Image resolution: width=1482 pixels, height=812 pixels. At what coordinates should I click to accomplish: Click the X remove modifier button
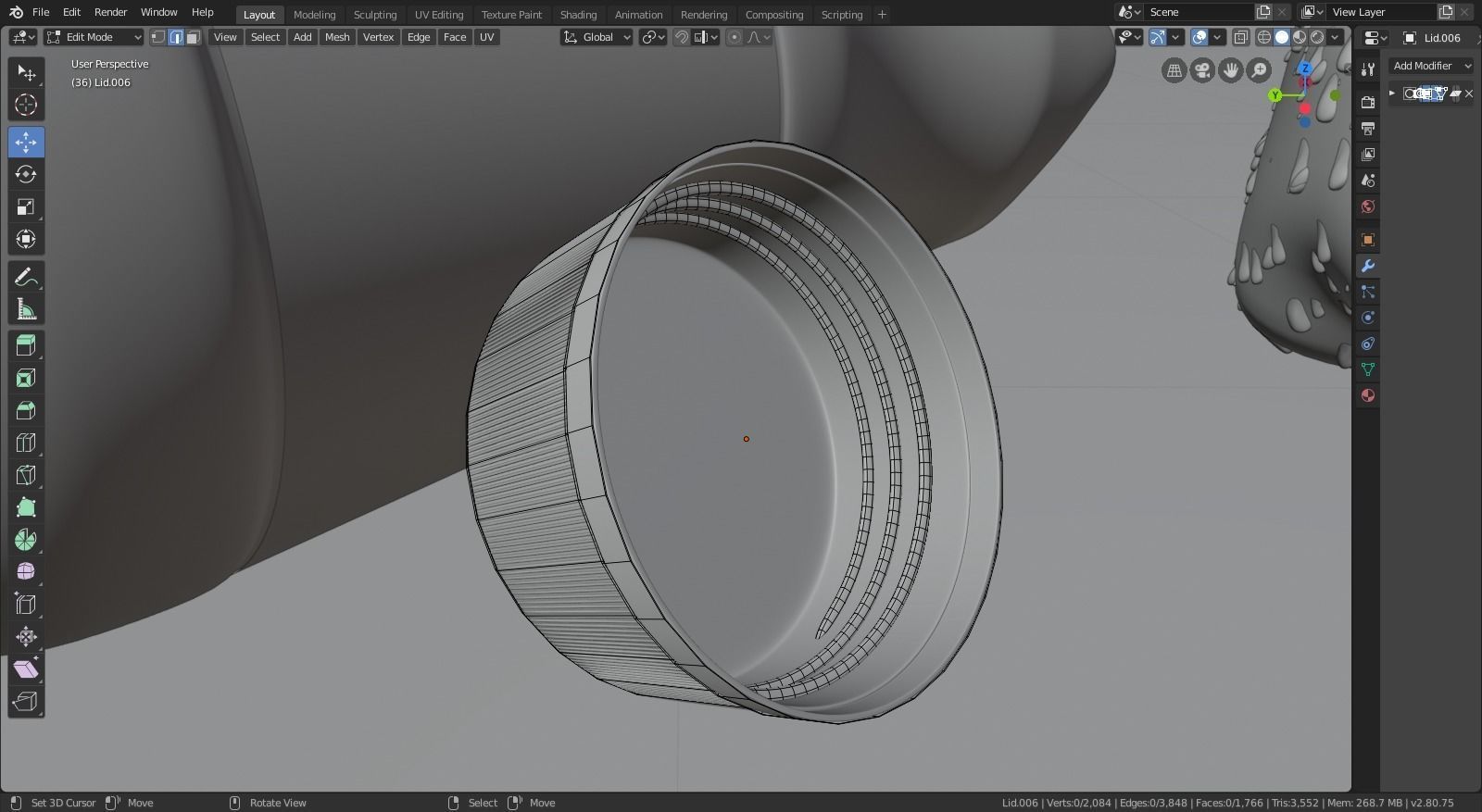click(x=1469, y=94)
